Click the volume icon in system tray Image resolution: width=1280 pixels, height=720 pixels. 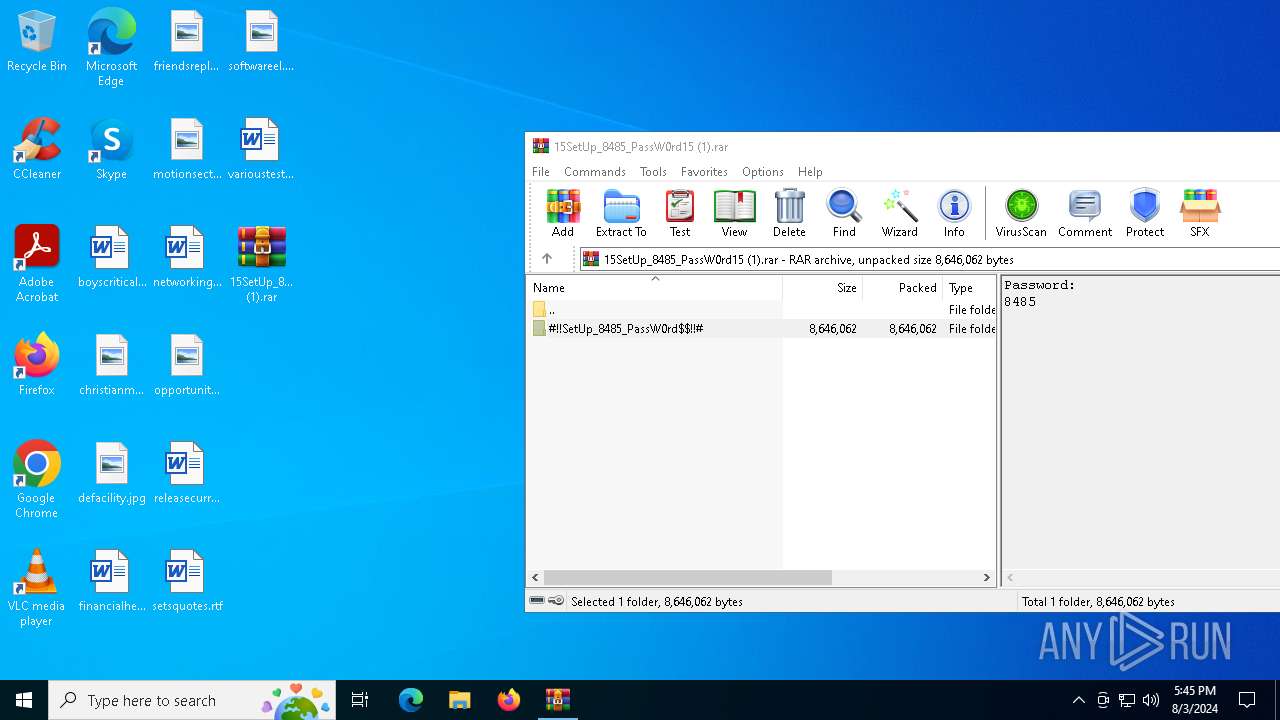point(1151,700)
